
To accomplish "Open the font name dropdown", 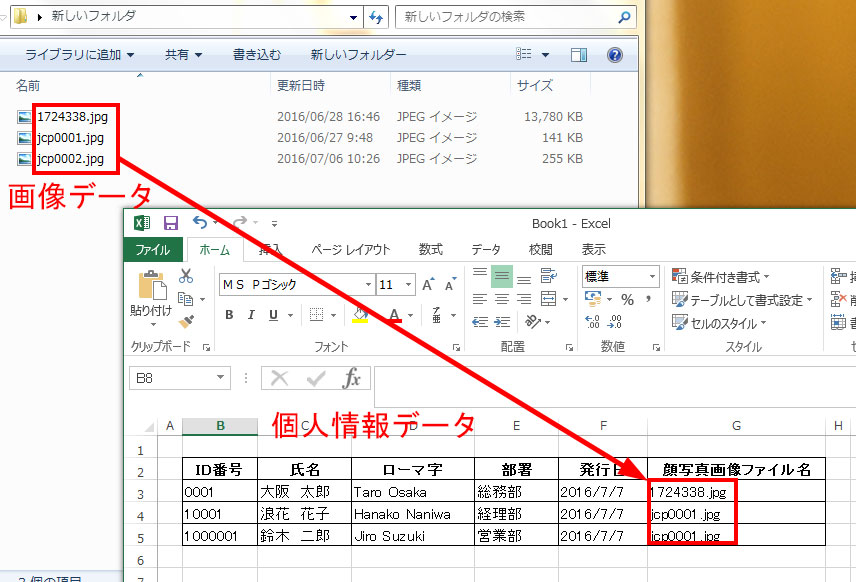I will [x=368, y=285].
